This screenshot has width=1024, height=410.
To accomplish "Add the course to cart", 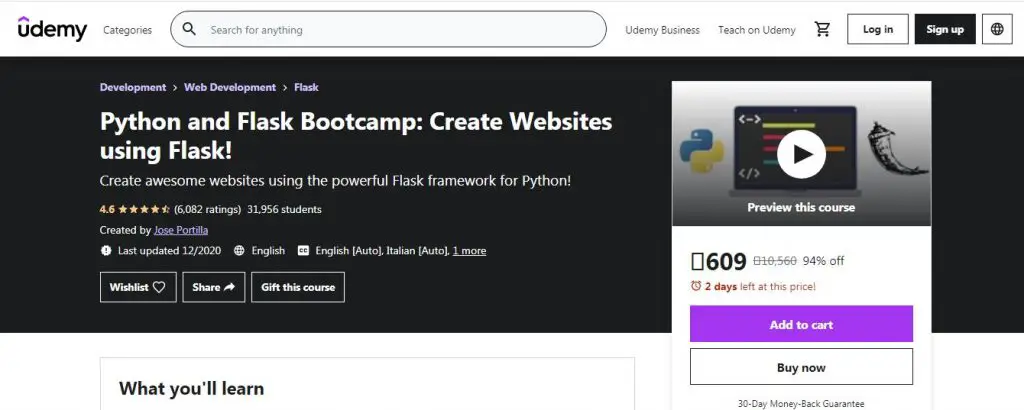I will pyautogui.click(x=801, y=324).
